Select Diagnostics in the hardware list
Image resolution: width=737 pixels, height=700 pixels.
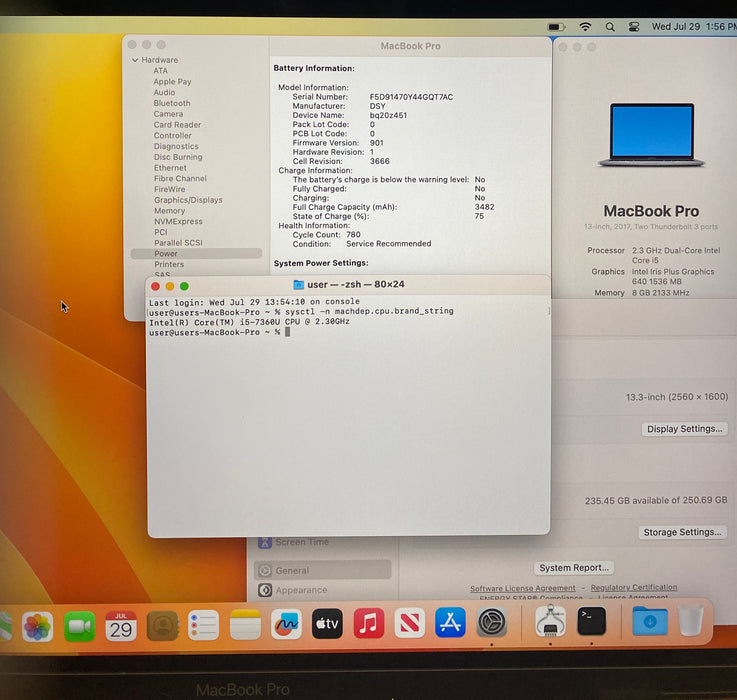tap(176, 146)
